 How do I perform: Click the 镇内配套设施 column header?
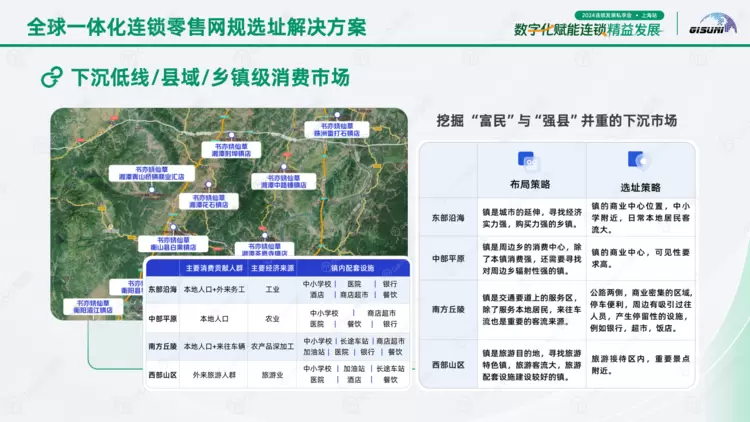click(352, 268)
